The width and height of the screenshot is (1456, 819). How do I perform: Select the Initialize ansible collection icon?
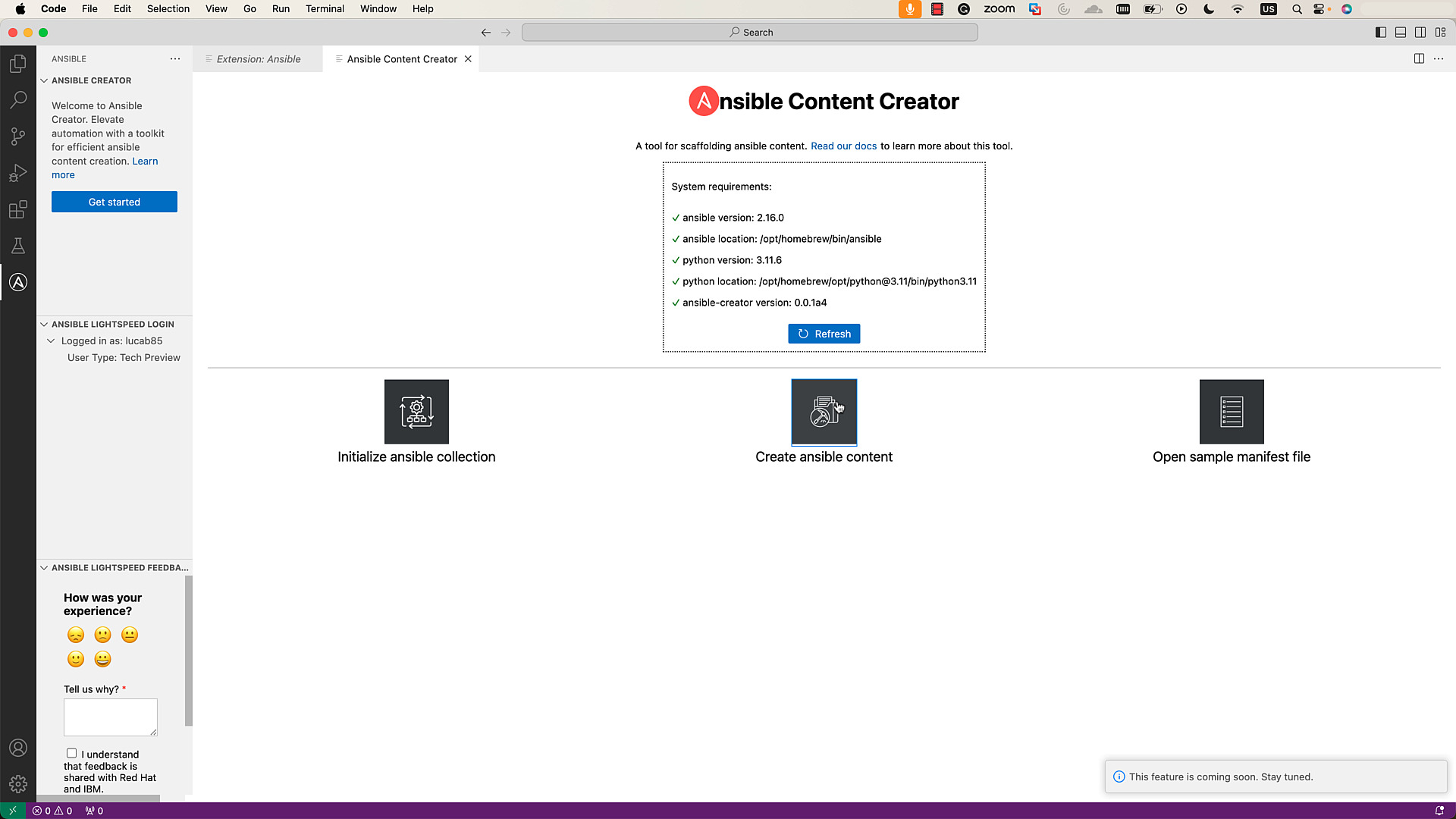(x=416, y=412)
